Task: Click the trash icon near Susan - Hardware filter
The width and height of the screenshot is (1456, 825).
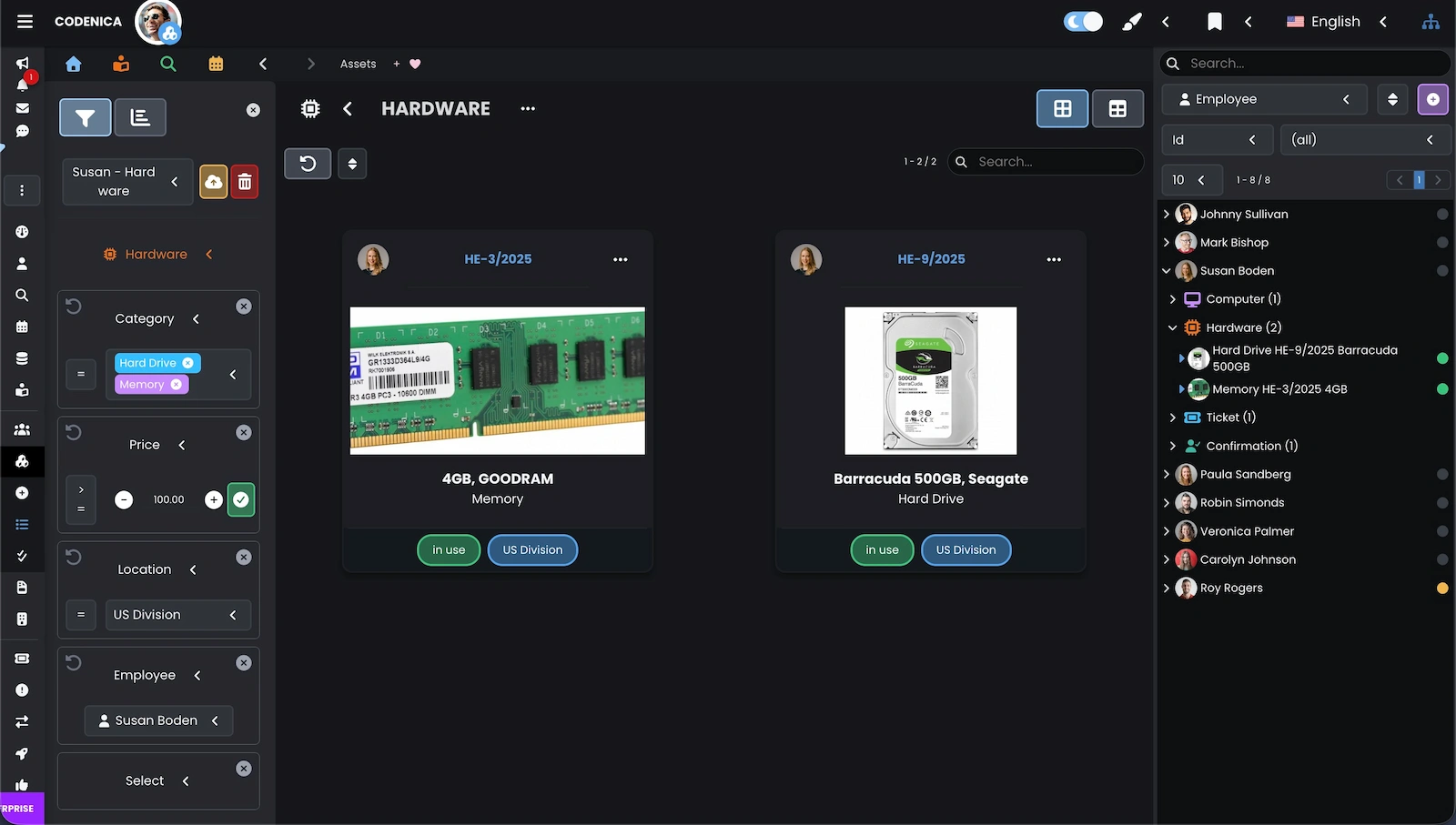Action: click(244, 181)
